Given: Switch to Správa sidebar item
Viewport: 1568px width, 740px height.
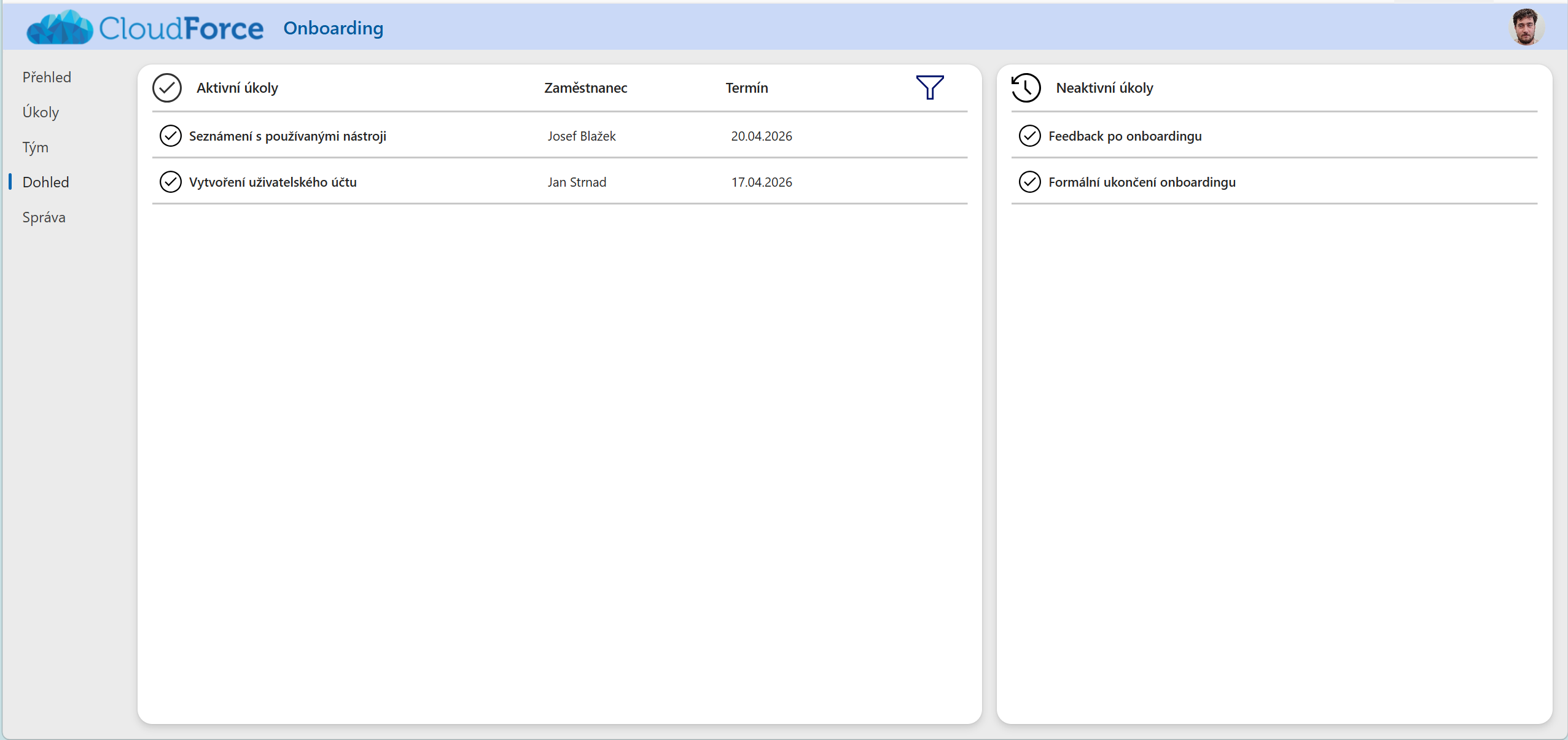Looking at the screenshot, I should [44, 217].
